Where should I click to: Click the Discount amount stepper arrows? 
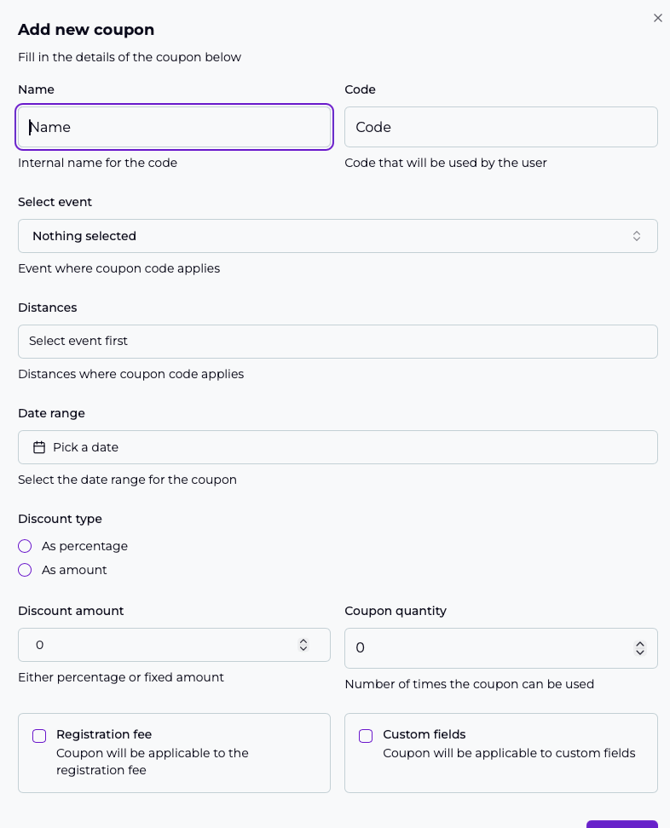click(x=303, y=645)
